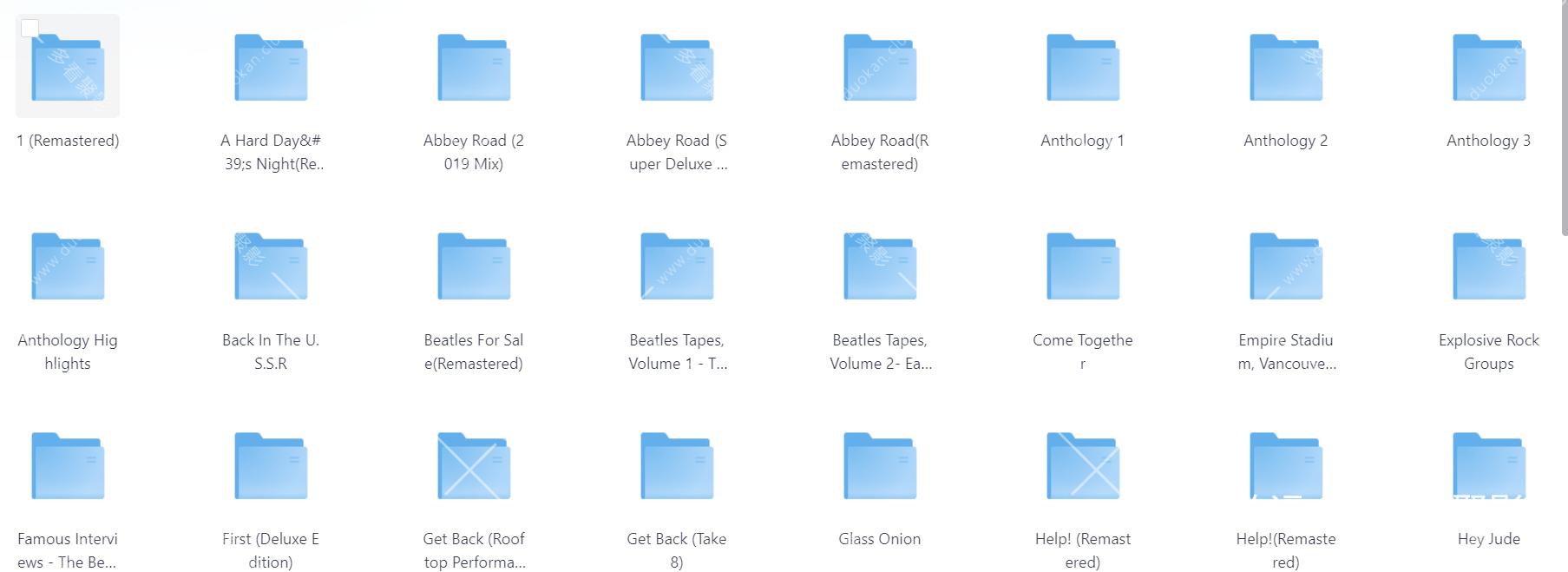Select the "Help!(Remastered)" label without space
Image resolution: width=1568 pixels, height=572 pixels.
[1286, 550]
